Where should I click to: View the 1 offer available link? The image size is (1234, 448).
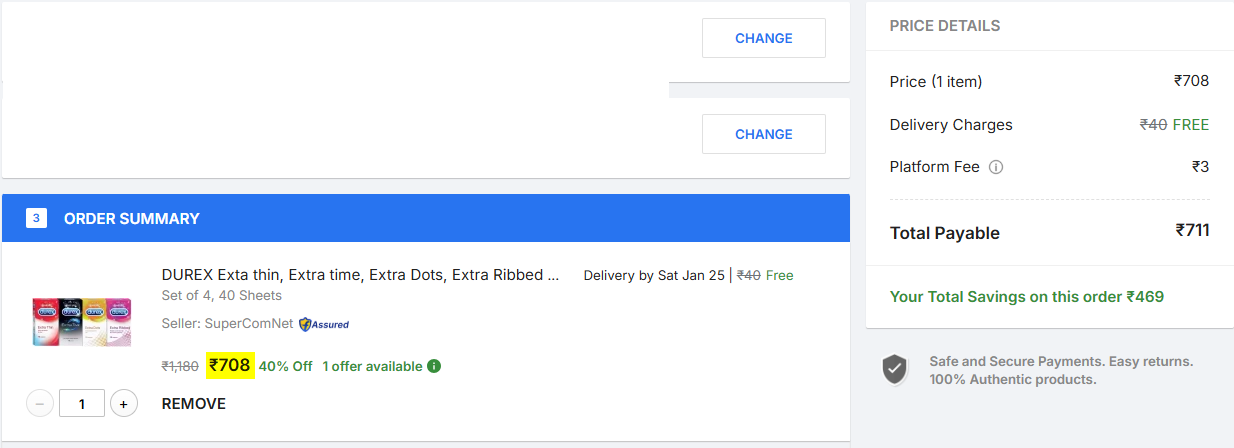[372, 366]
